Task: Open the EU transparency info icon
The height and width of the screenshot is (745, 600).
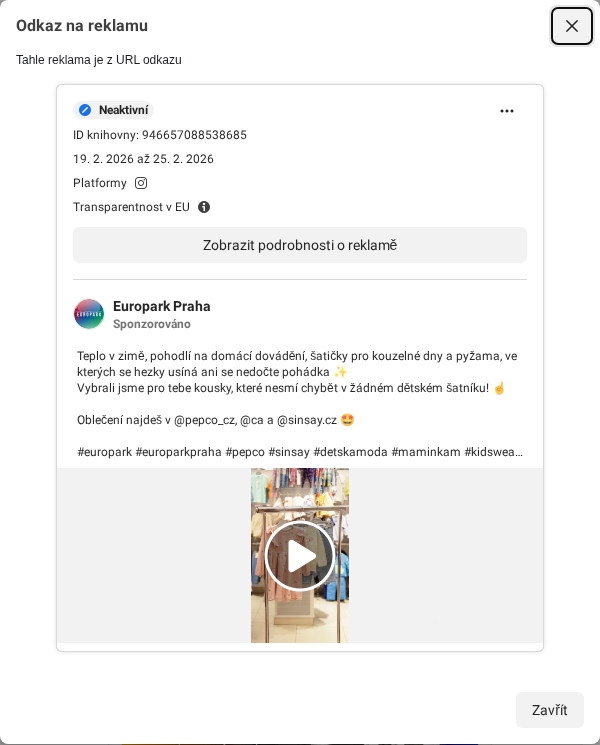Action: (x=204, y=207)
